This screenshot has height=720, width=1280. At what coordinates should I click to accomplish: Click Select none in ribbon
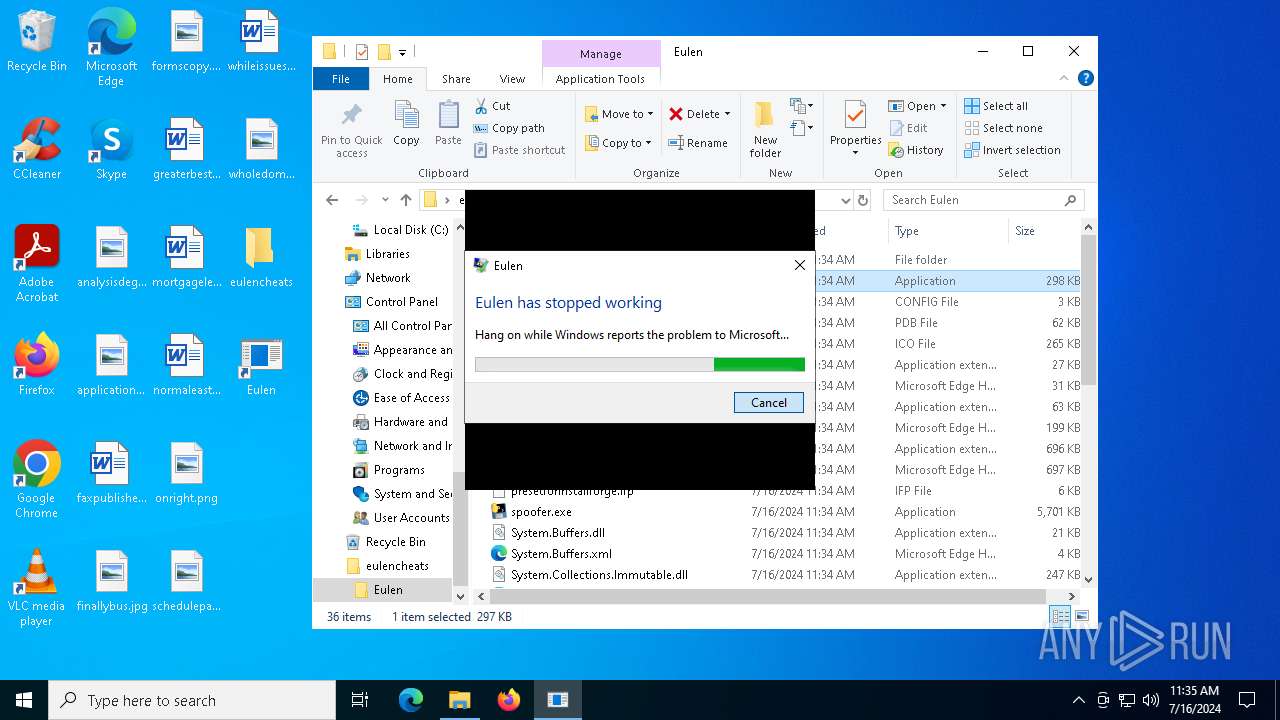[1003, 128]
